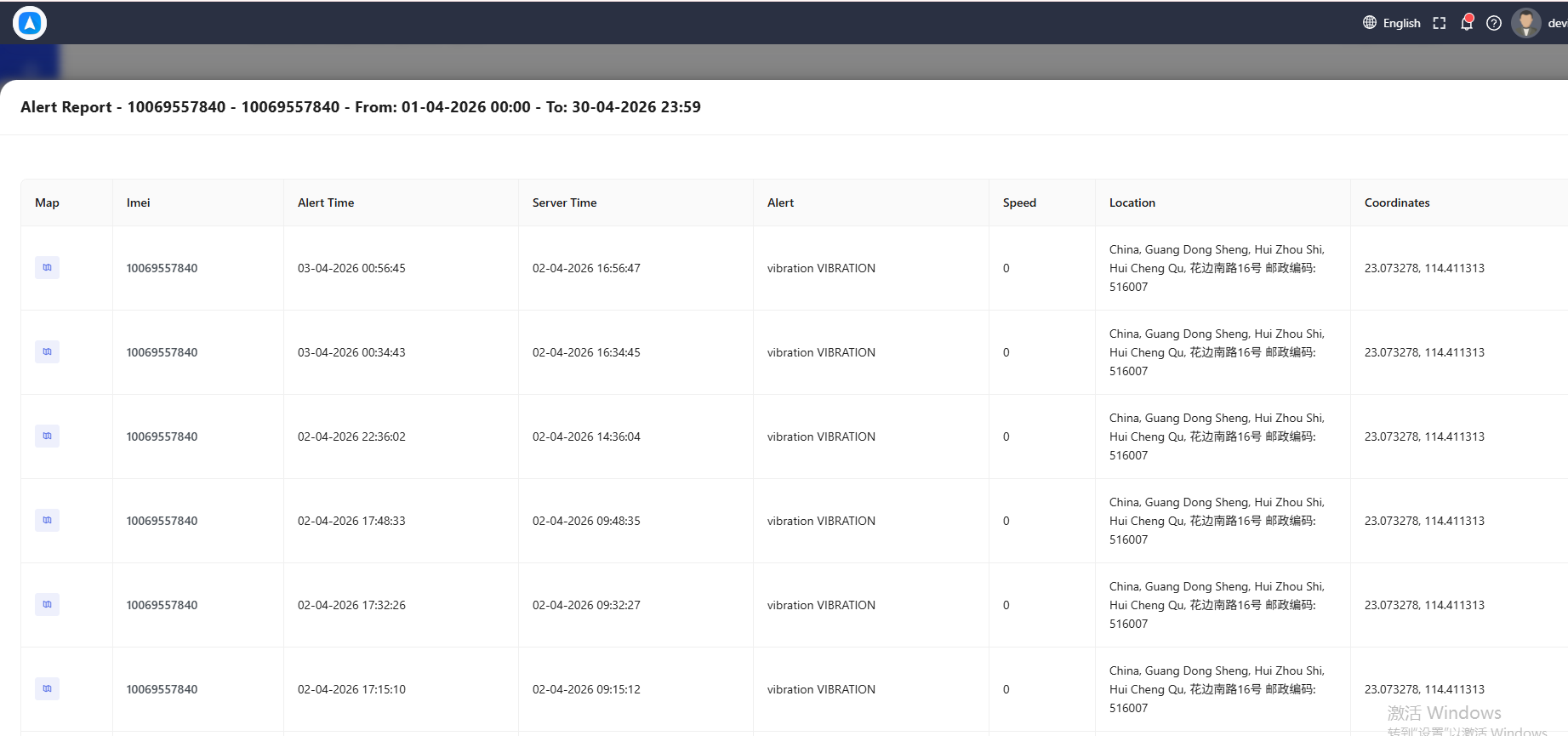Click alert time 02-04-2026 17:48:33
The height and width of the screenshot is (736, 1568).
351,521
